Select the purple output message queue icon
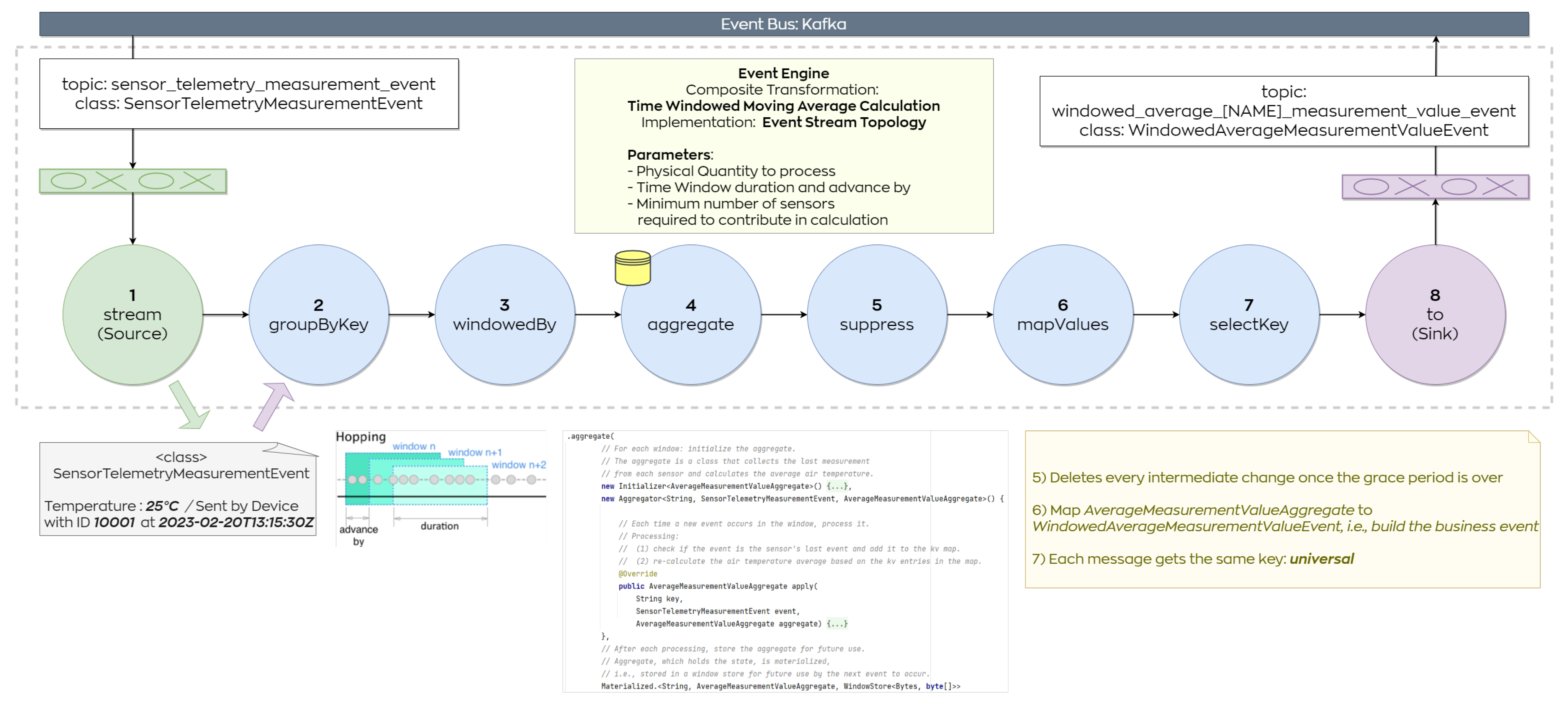 click(x=1435, y=187)
